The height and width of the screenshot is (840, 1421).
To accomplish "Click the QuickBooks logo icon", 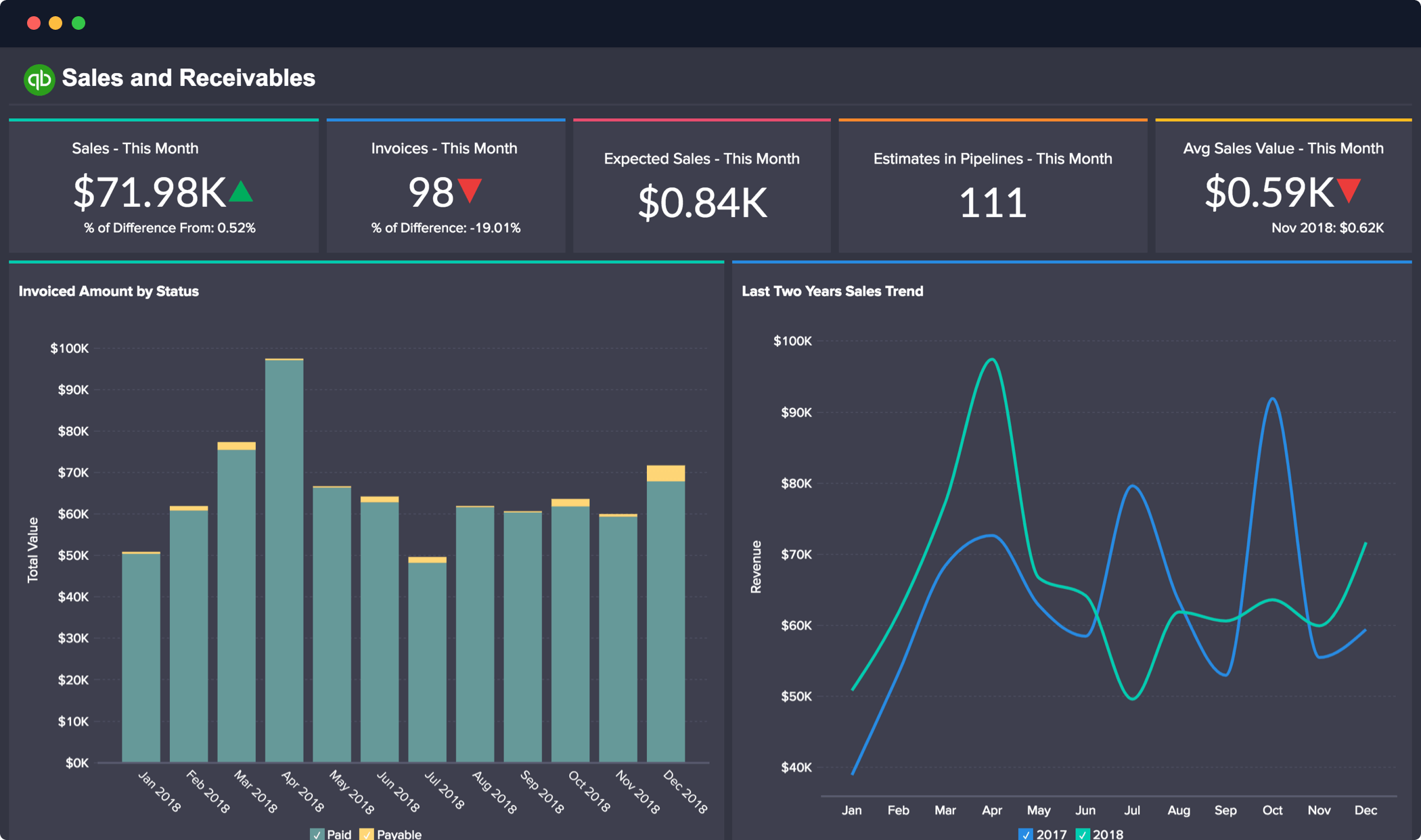I will pos(38,78).
